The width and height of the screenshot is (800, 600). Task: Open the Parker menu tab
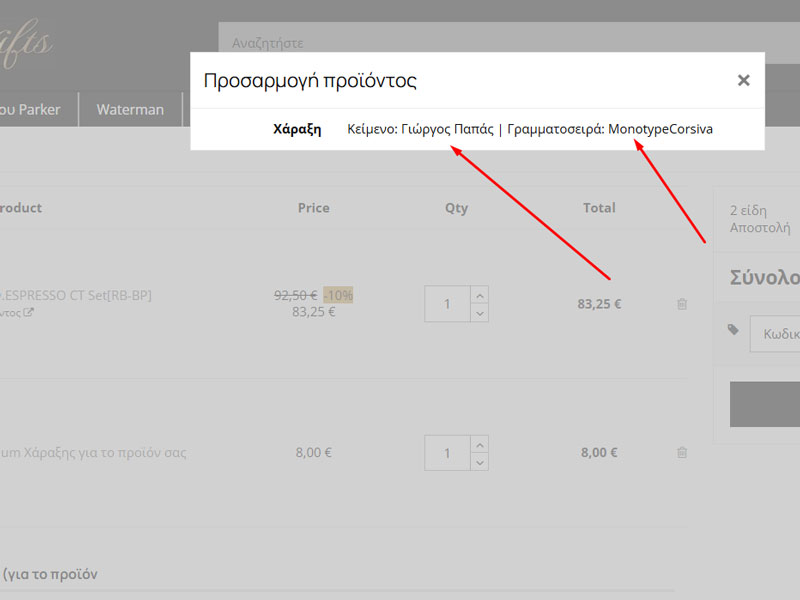tap(31, 109)
